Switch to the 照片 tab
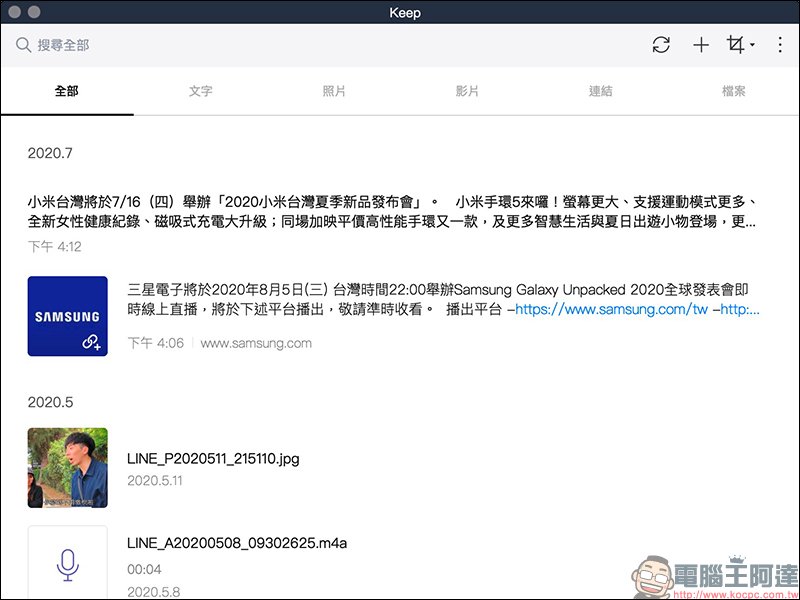 334,91
